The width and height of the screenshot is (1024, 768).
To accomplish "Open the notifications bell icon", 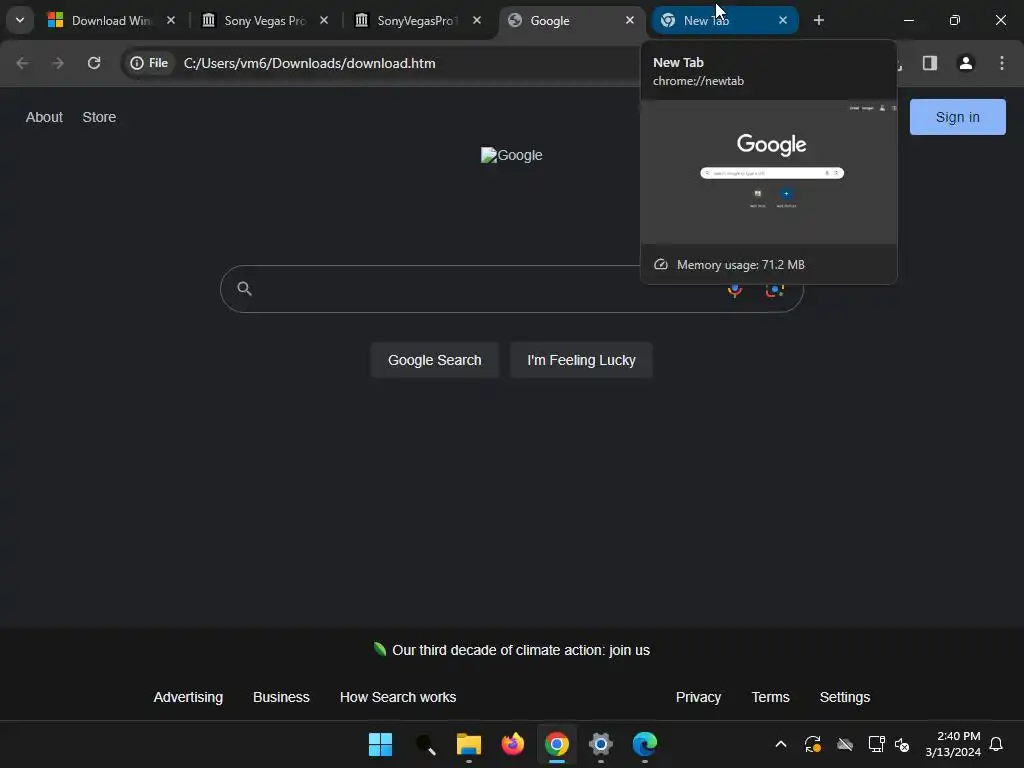I will coord(997,744).
